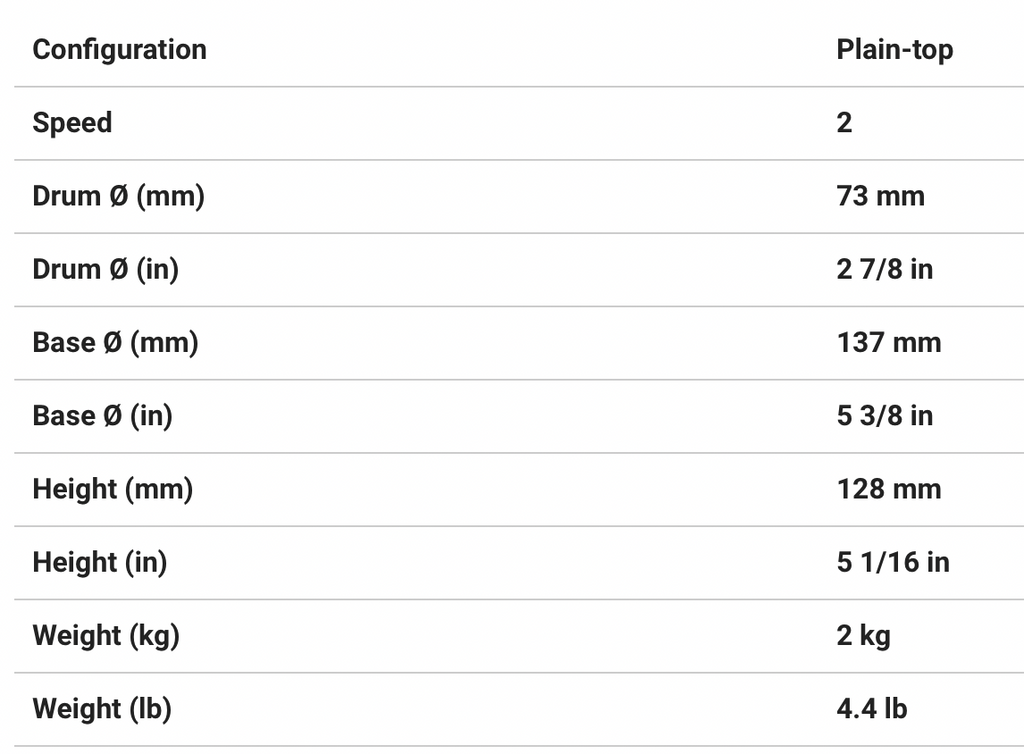Viewport: 1024px width, 754px height.
Task: Select the 73 mm drum value
Action: (x=880, y=196)
